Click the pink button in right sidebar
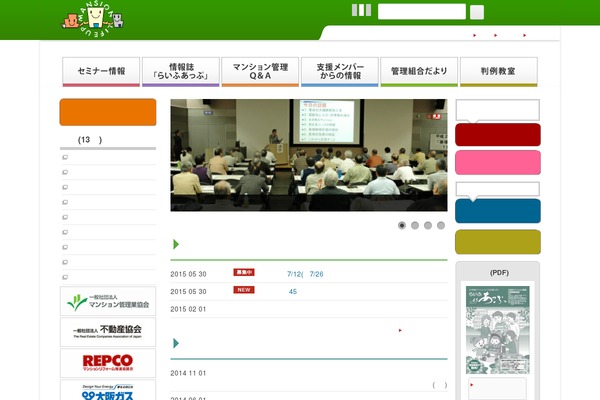600x400 pixels. pyautogui.click(x=498, y=162)
